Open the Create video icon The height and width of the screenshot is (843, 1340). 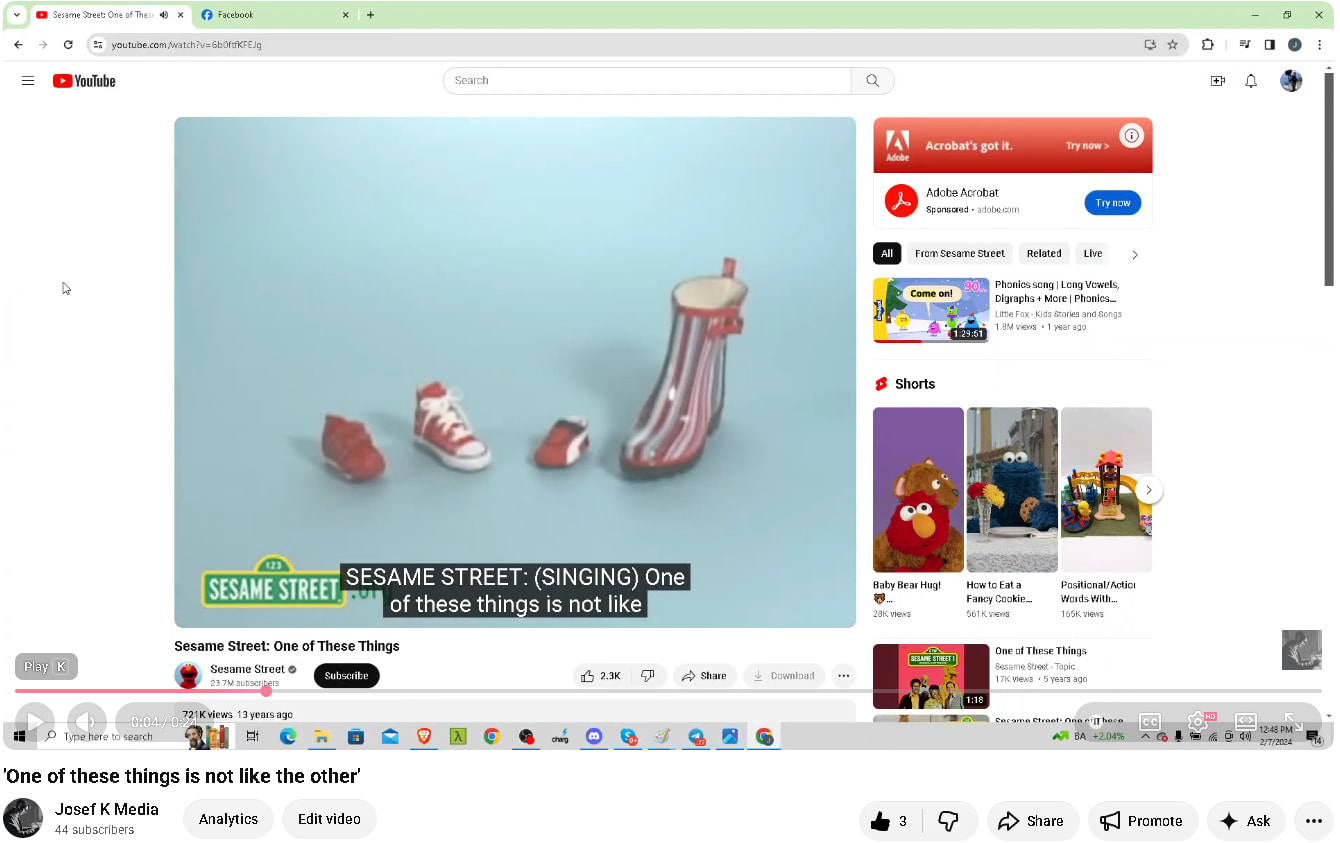(x=1217, y=81)
